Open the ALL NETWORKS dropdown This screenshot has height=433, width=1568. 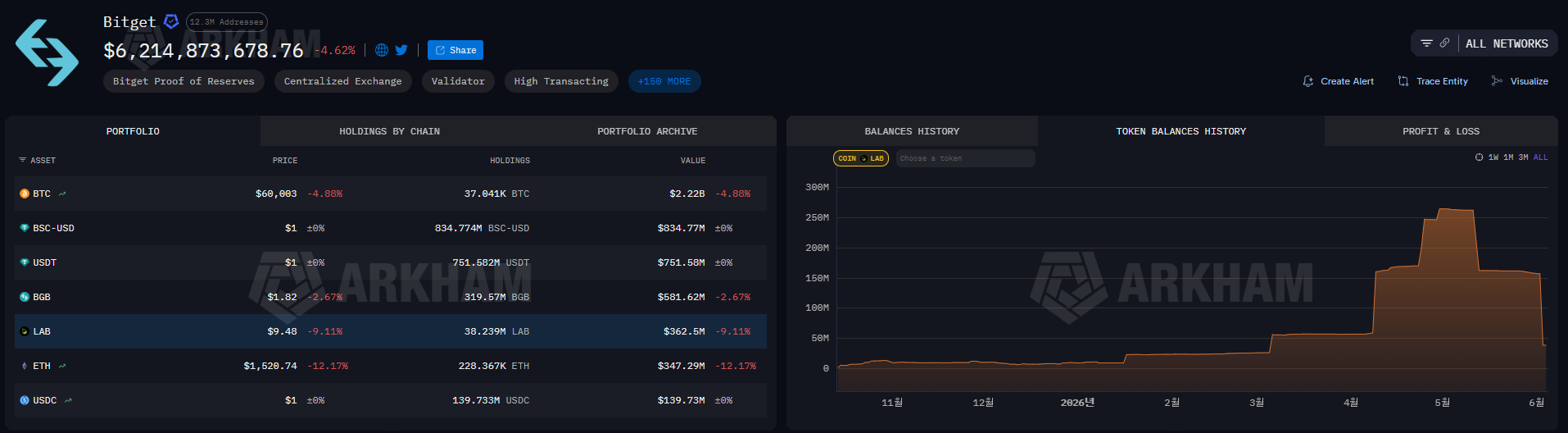click(x=1507, y=43)
